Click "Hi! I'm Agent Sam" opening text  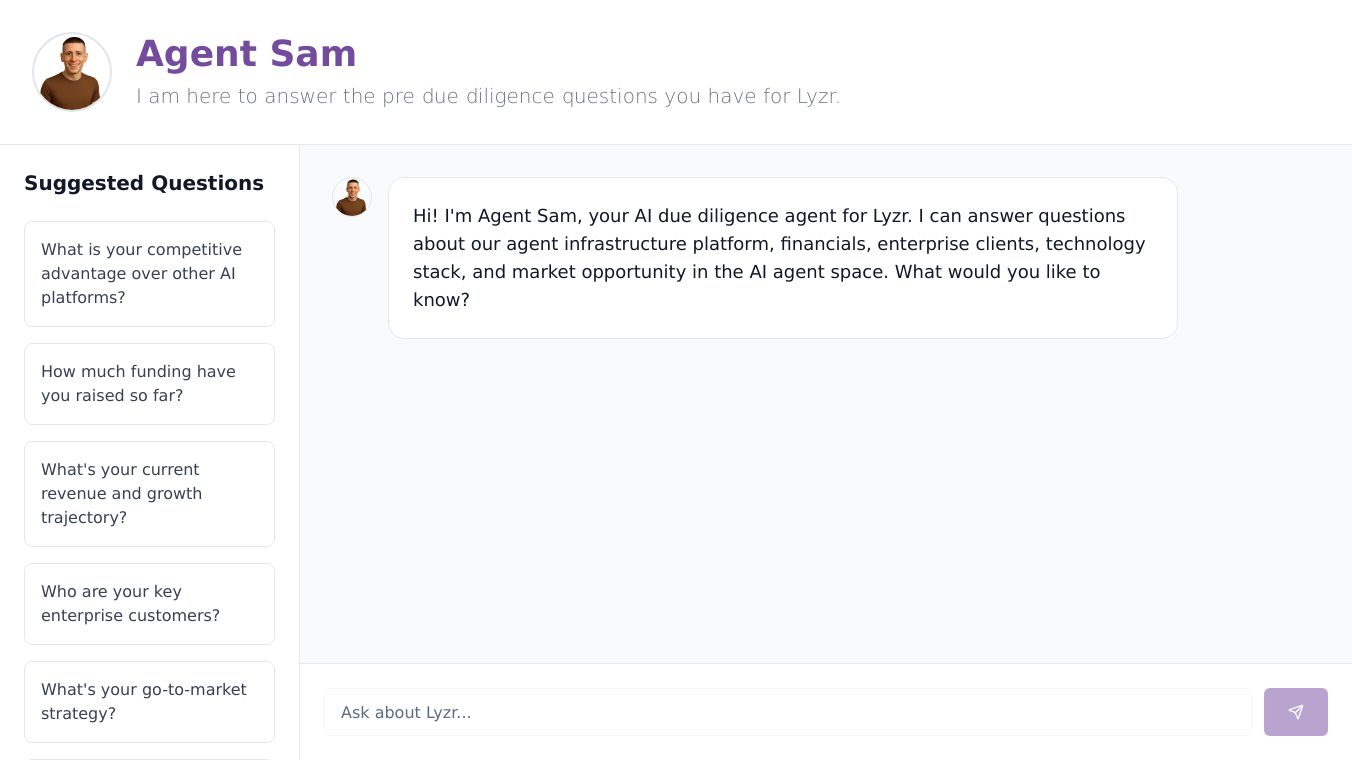click(494, 216)
